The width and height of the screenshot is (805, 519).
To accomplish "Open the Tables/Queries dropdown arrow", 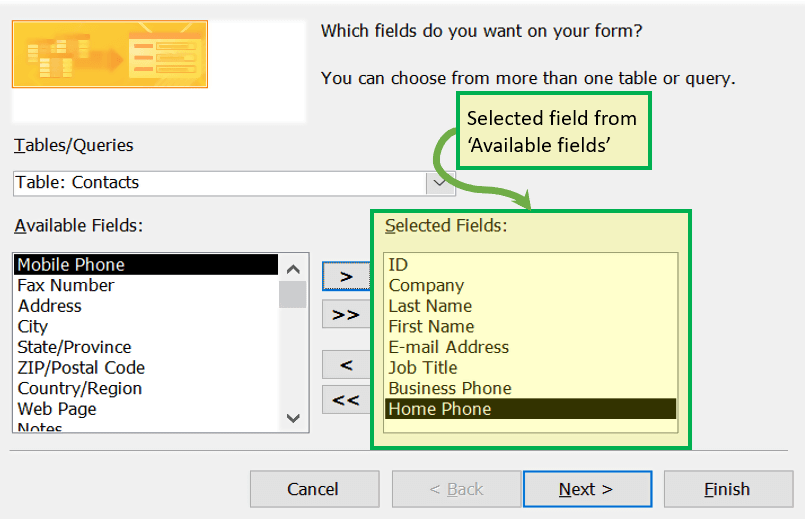I will click(x=440, y=183).
